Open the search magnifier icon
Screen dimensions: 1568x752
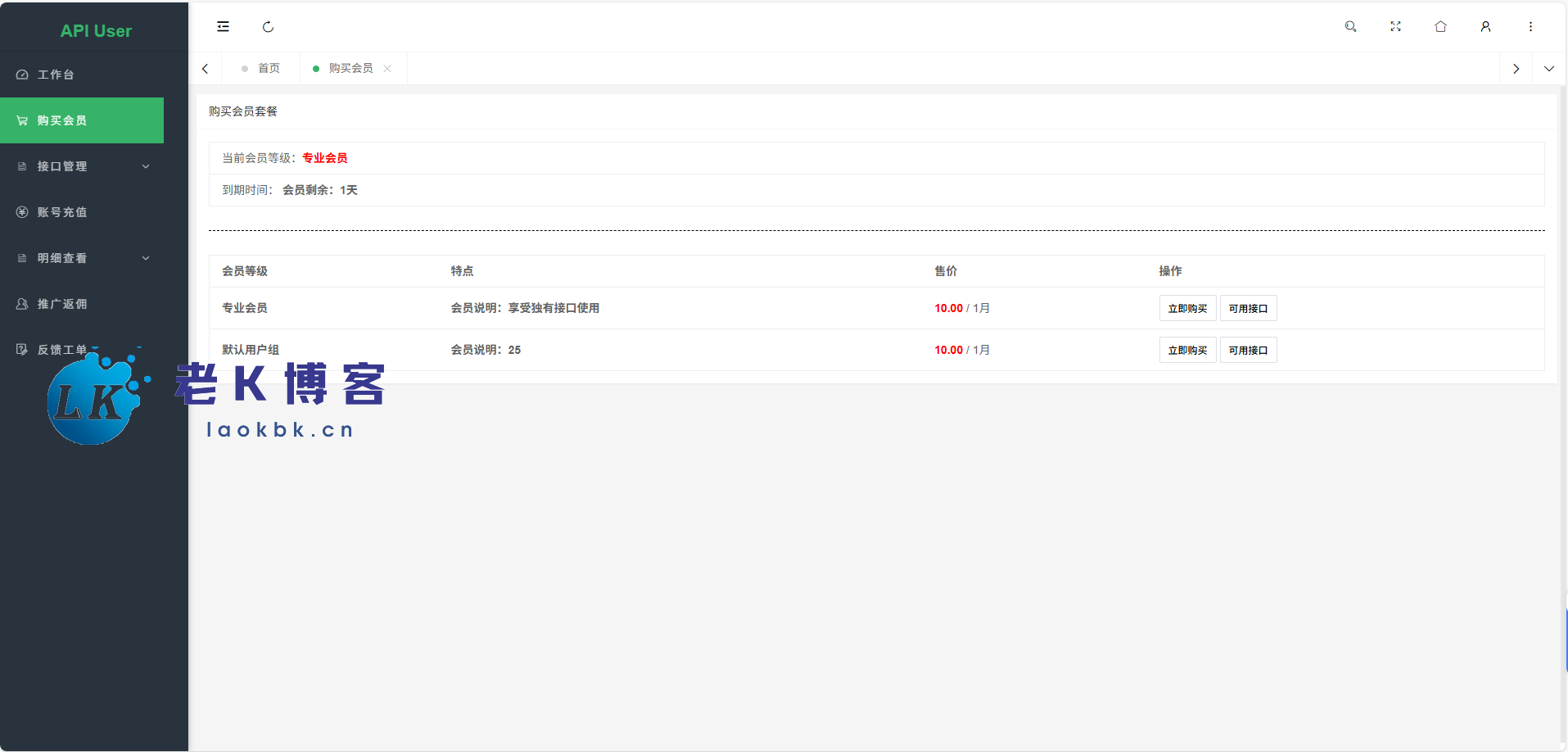(1350, 27)
